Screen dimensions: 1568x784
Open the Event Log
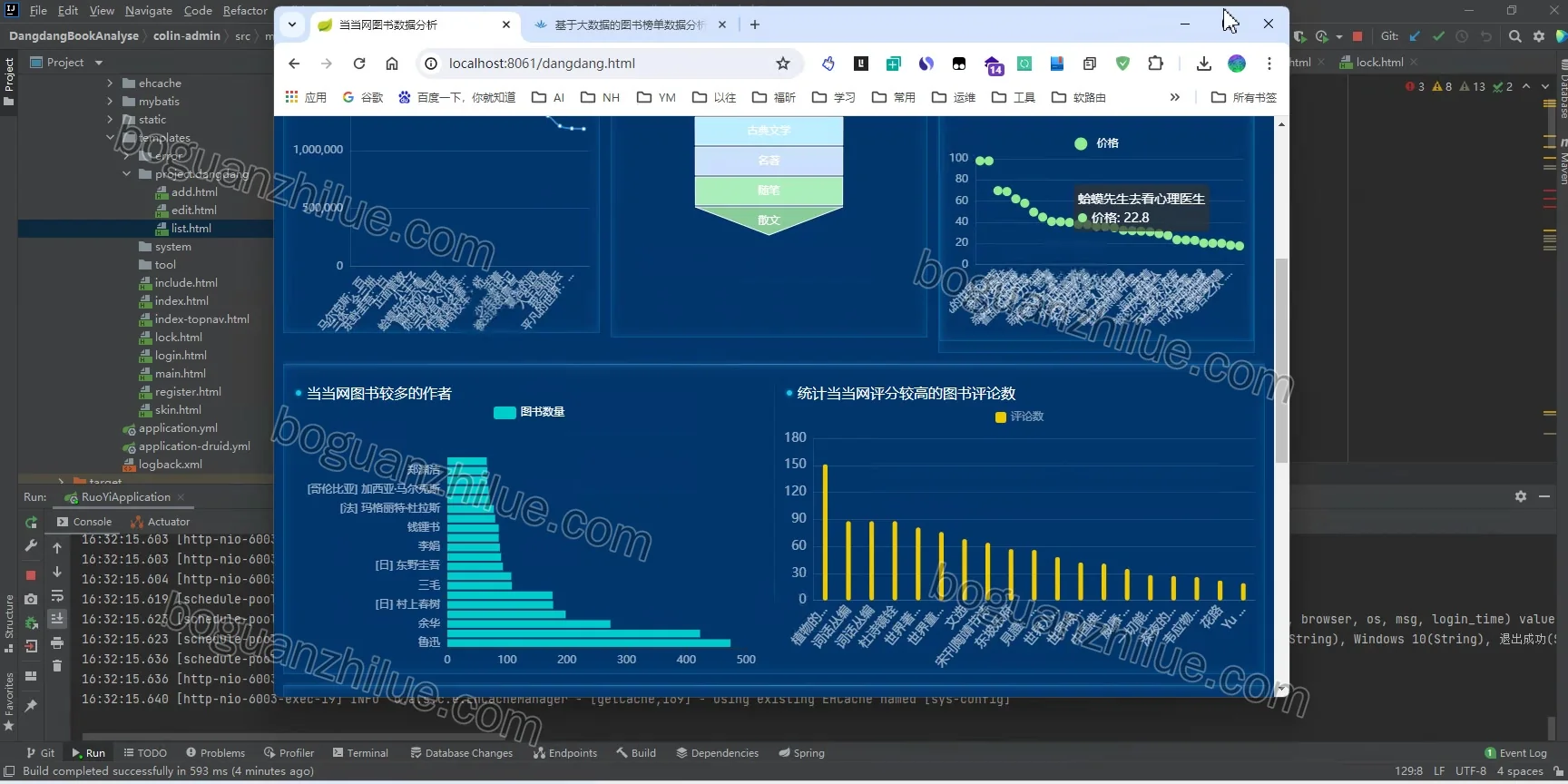coord(1515,753)
